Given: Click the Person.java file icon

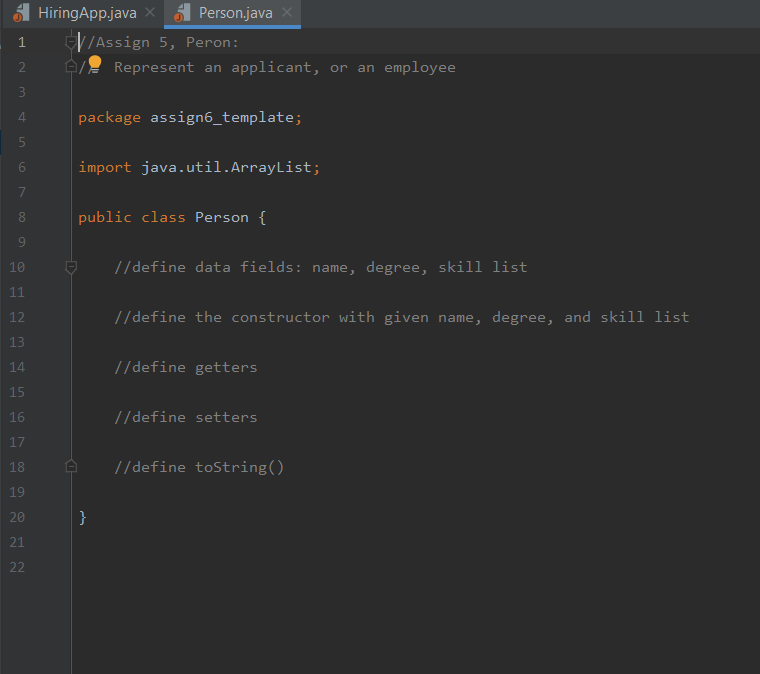Looking at the screenshot, I should coord(182,13).
